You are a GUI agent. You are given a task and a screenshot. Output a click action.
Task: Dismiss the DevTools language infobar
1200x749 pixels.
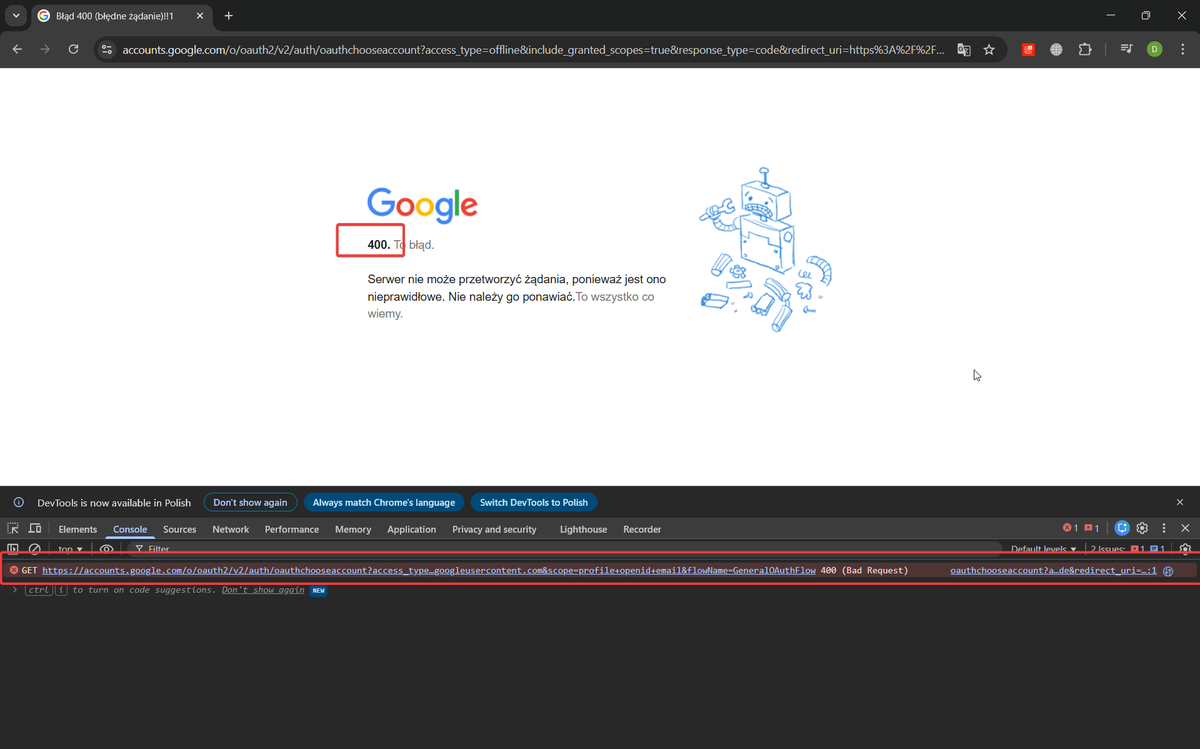[x=1180, y=502]
